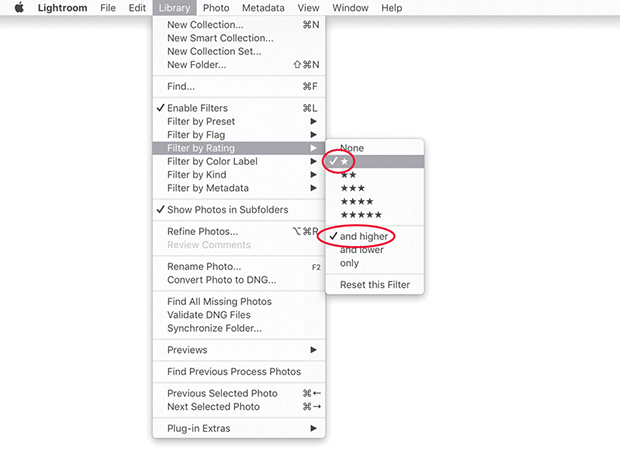The width and height of the screenshot is (620, 451).
Task: Expand the Filter by Color Label submenu
Action: [x=212, y=162]
